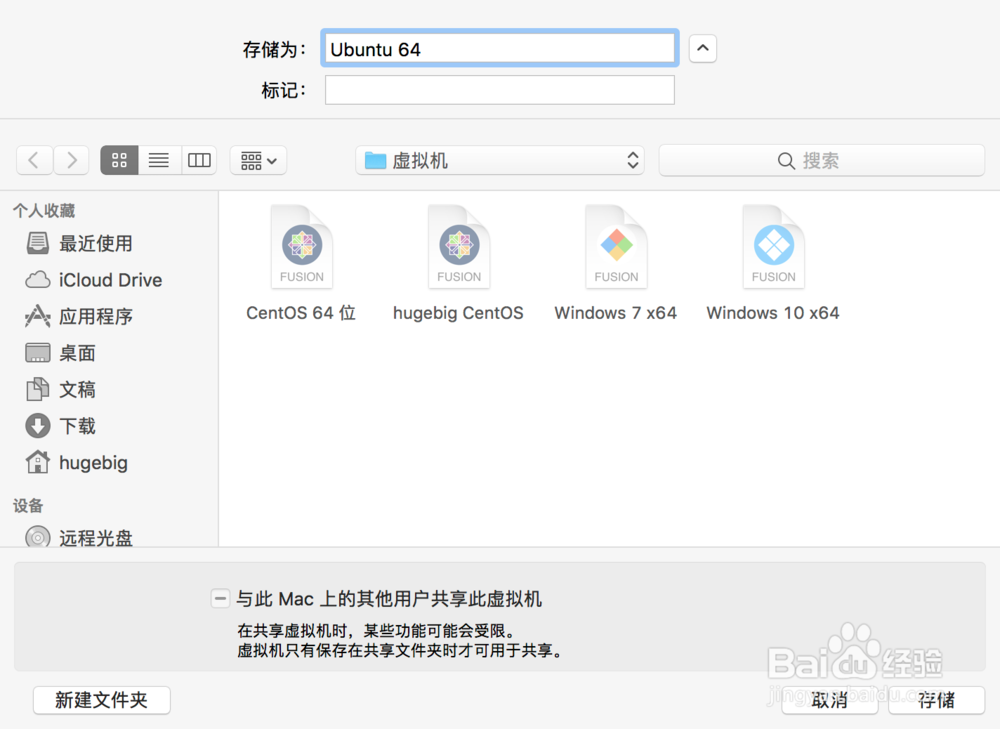Open the item arrangement dropdown
This screenshot has height=729, width=1000.
pos(258,160)
